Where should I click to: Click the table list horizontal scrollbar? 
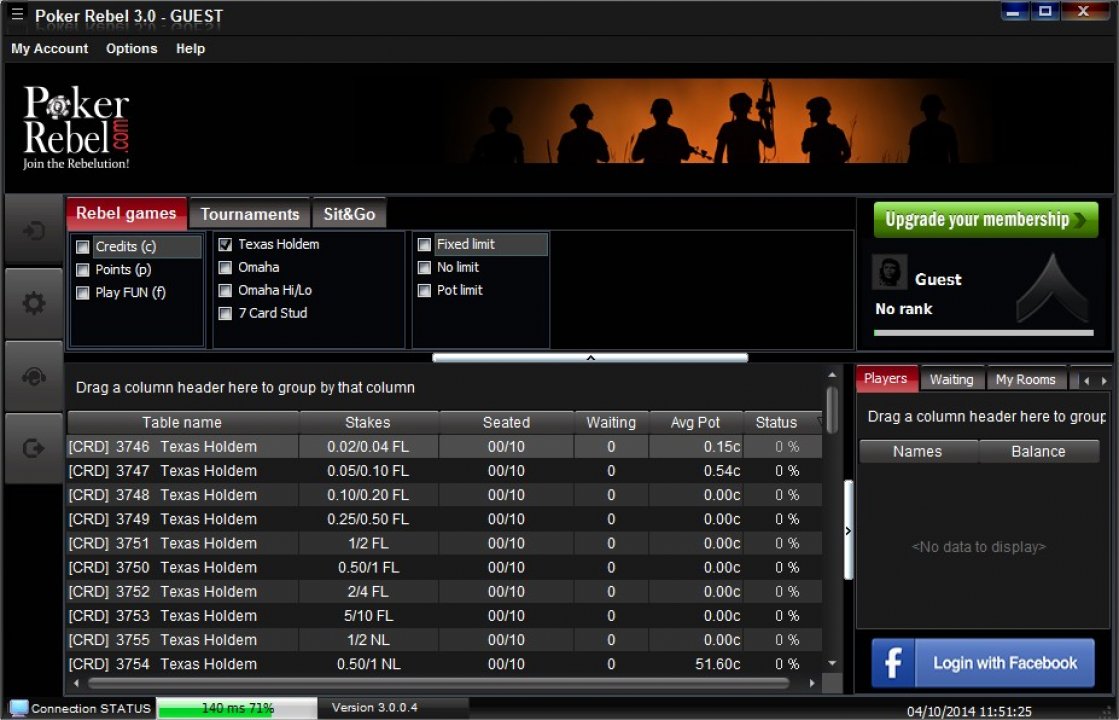(438, 684)
